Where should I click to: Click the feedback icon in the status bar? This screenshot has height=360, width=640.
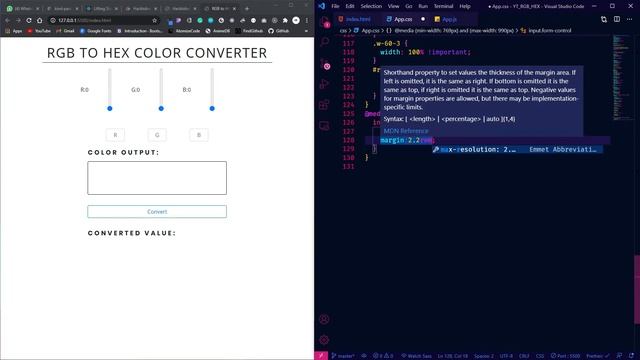pyautogui.click(x=619, y=356)
